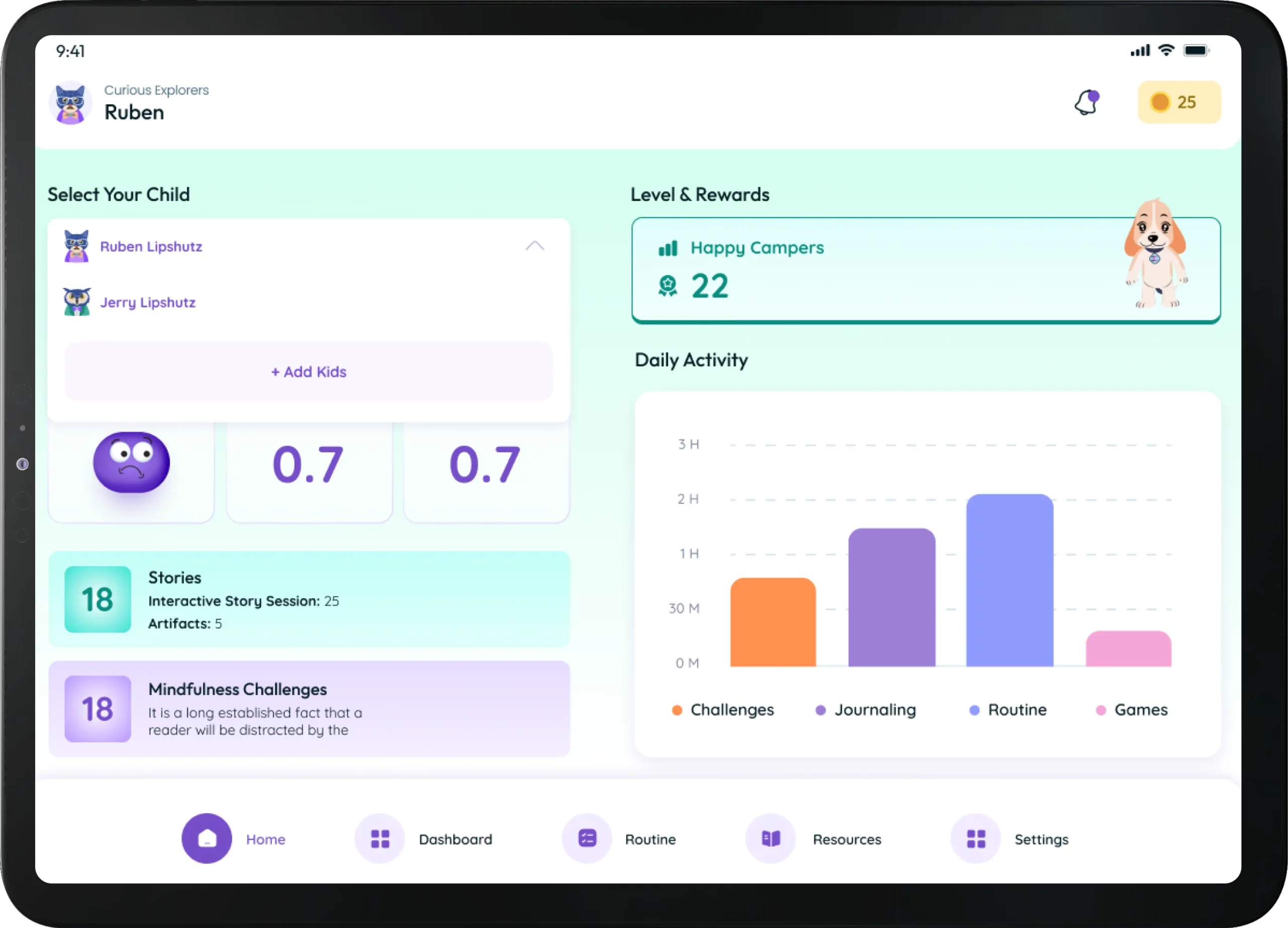Click the 'Interactive Story Session: 25' text
The image size is (1288, 928).
244,601
